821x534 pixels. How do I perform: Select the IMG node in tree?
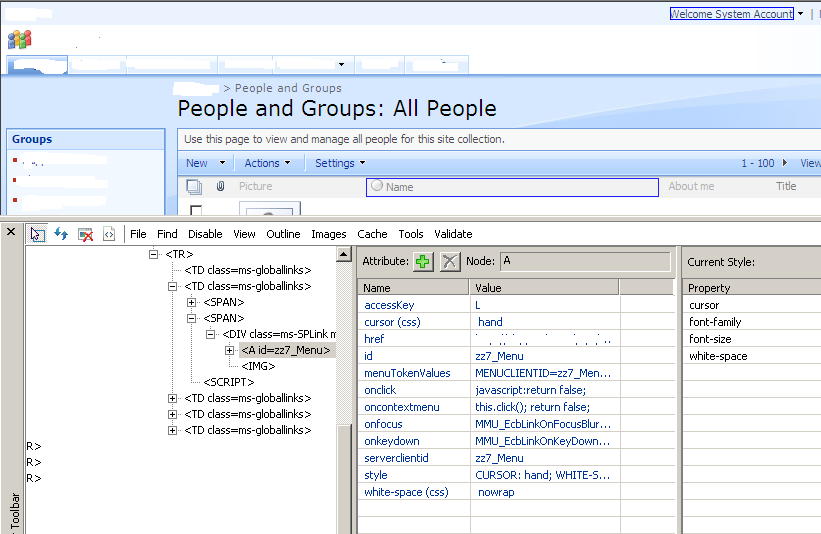(258, 366)
